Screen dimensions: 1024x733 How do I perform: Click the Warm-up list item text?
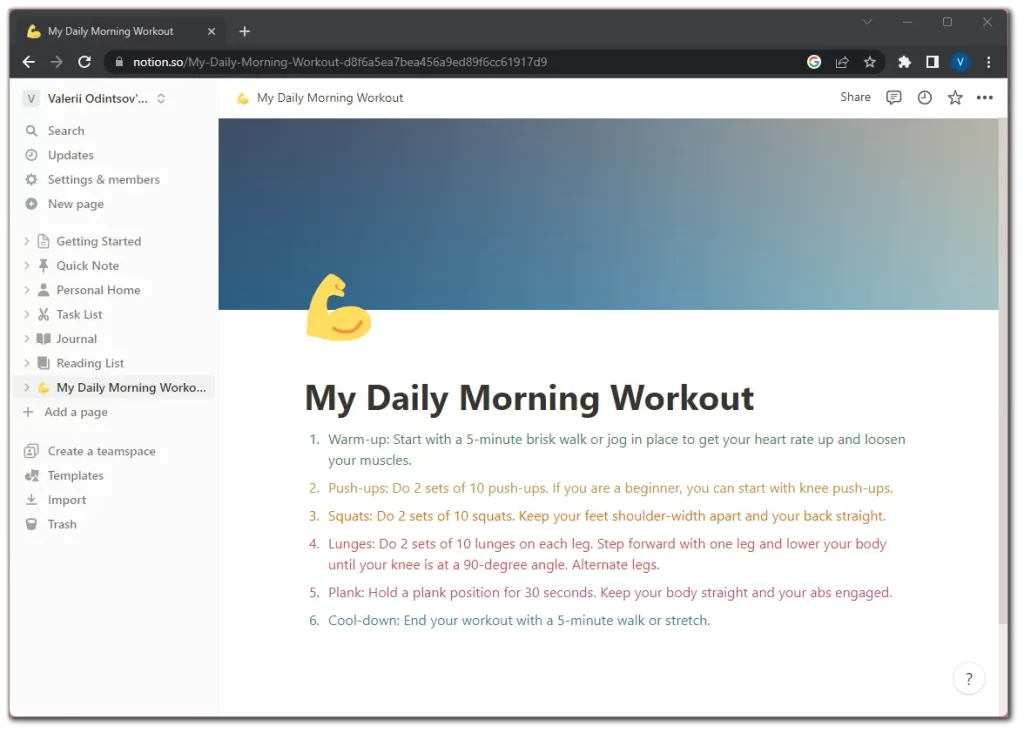coord(616,449)
